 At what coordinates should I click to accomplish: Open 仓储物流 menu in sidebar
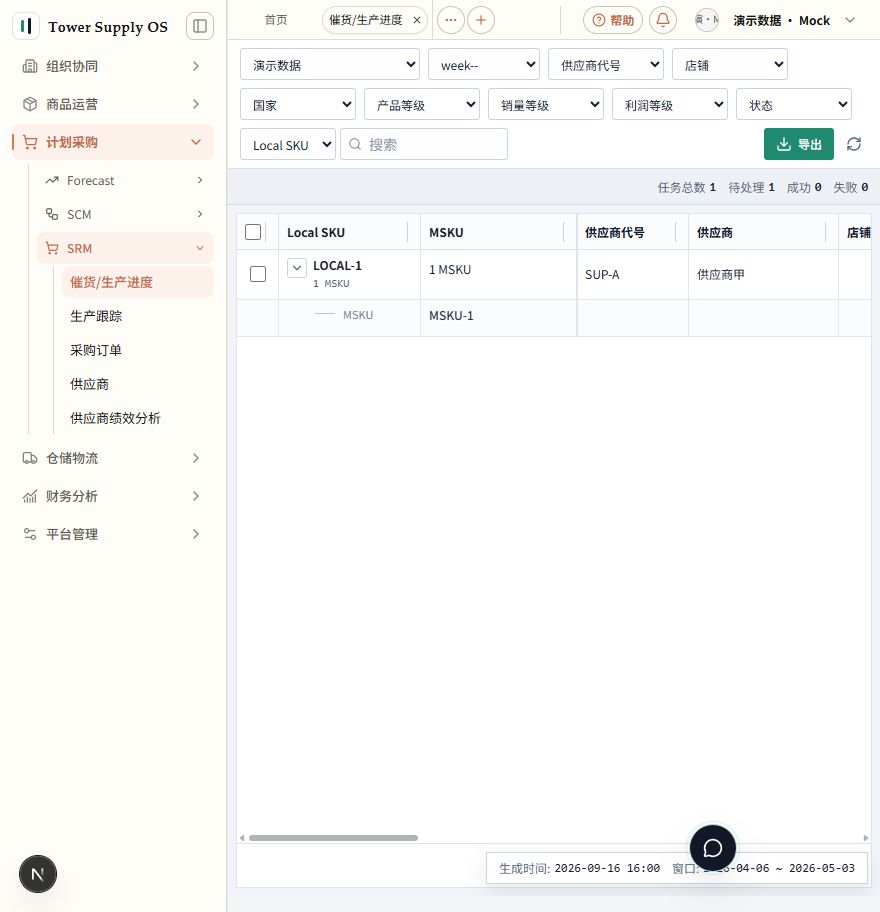point(113,458)
